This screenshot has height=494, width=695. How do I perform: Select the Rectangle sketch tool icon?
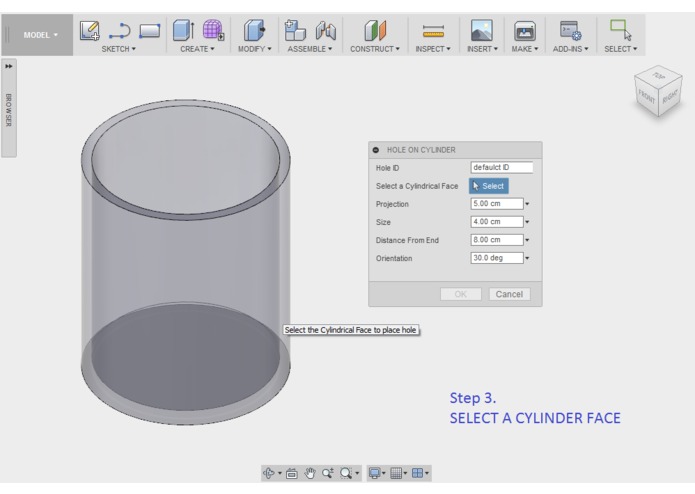[x=150, y=31]
